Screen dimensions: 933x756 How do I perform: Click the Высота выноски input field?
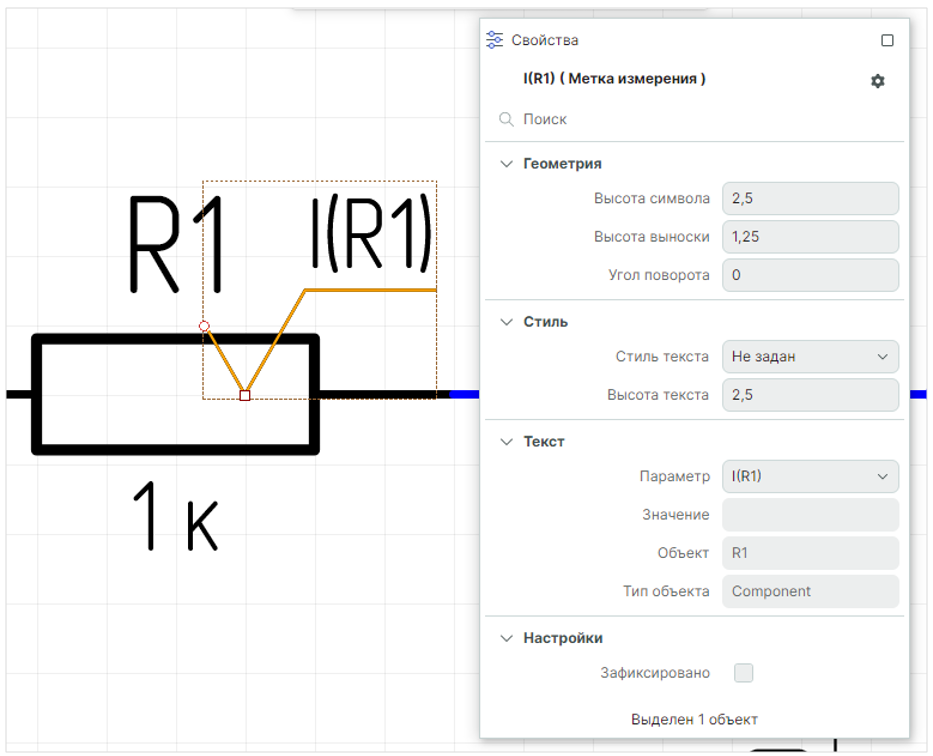coord(810,237)
